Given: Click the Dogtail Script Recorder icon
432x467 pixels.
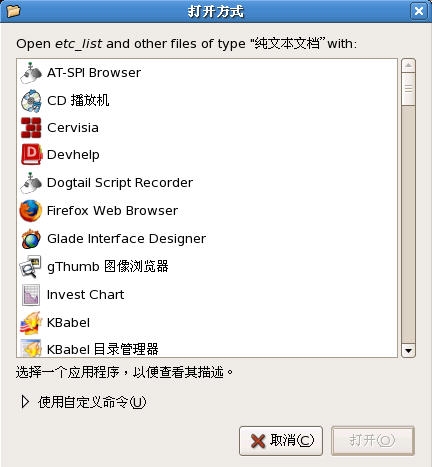Looking at the screenshot, I should click(31, 183).
